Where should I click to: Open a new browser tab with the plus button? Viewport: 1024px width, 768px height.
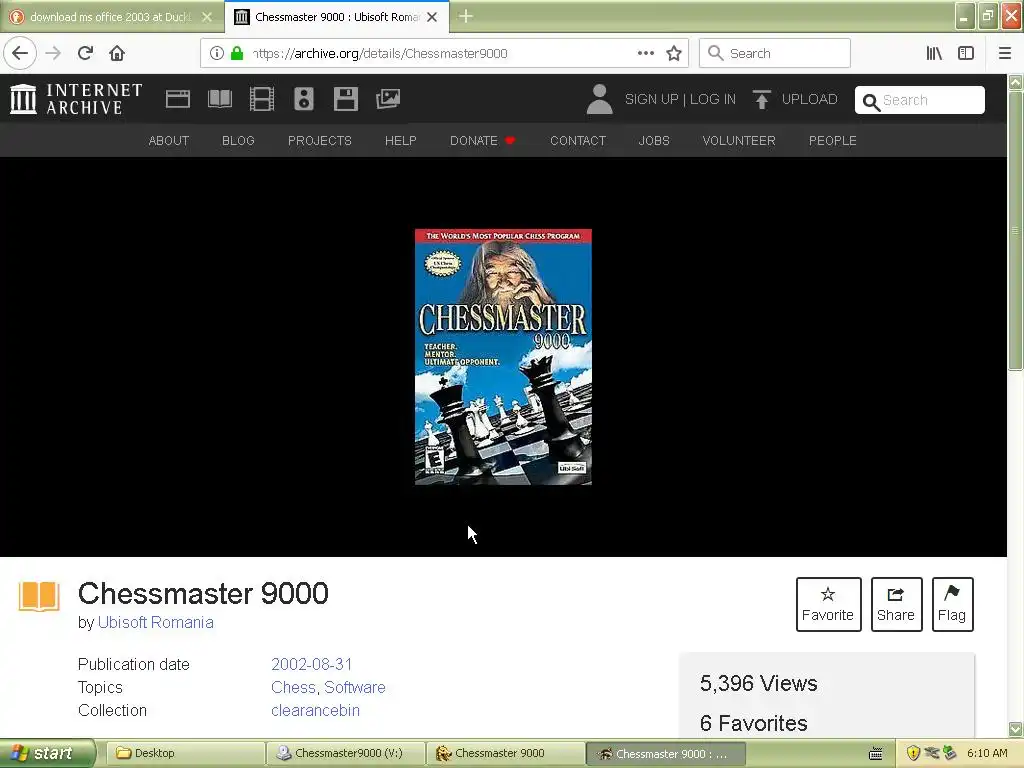click(x=466, y=16)
